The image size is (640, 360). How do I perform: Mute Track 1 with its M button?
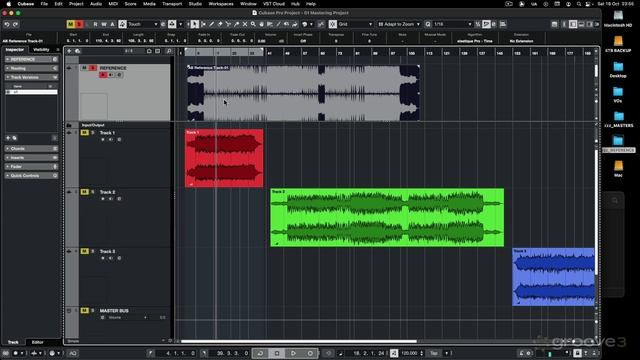point(84,133)
